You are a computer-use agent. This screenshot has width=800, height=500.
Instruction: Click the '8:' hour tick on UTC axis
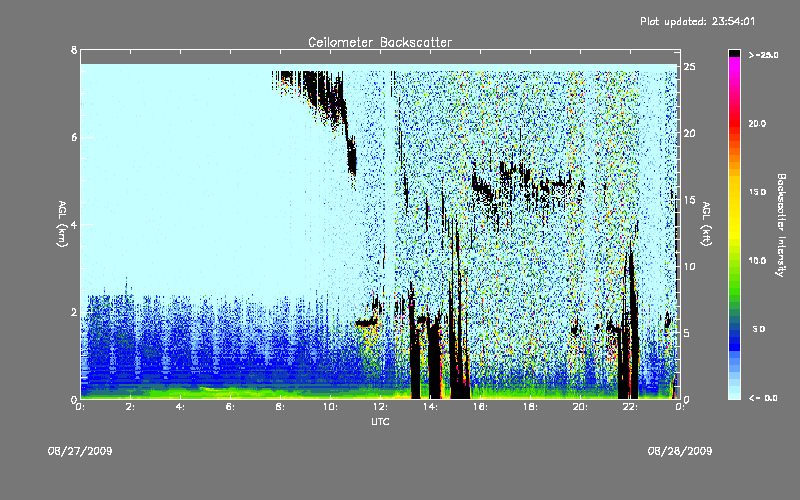[280, 407]
